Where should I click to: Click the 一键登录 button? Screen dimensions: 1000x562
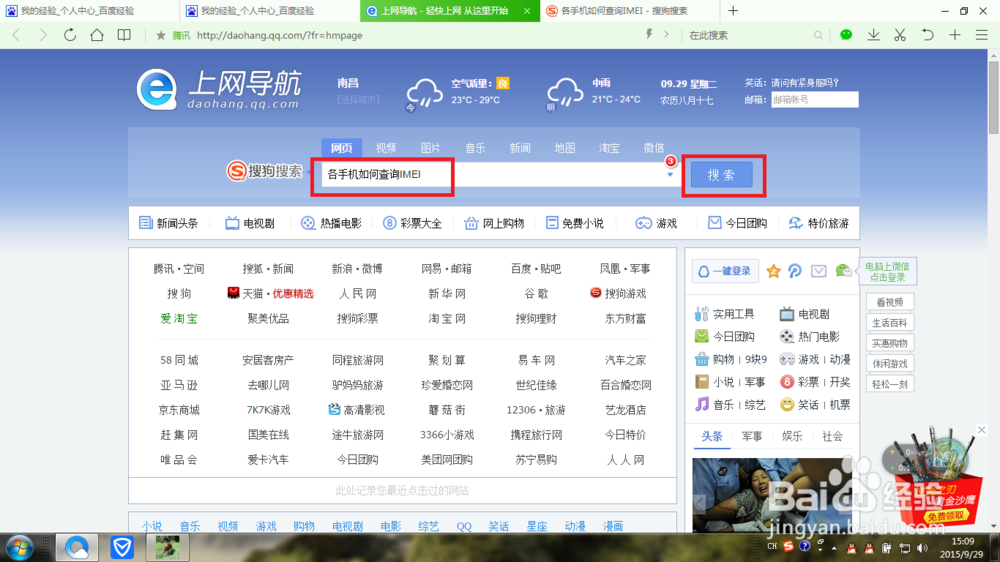725,271
